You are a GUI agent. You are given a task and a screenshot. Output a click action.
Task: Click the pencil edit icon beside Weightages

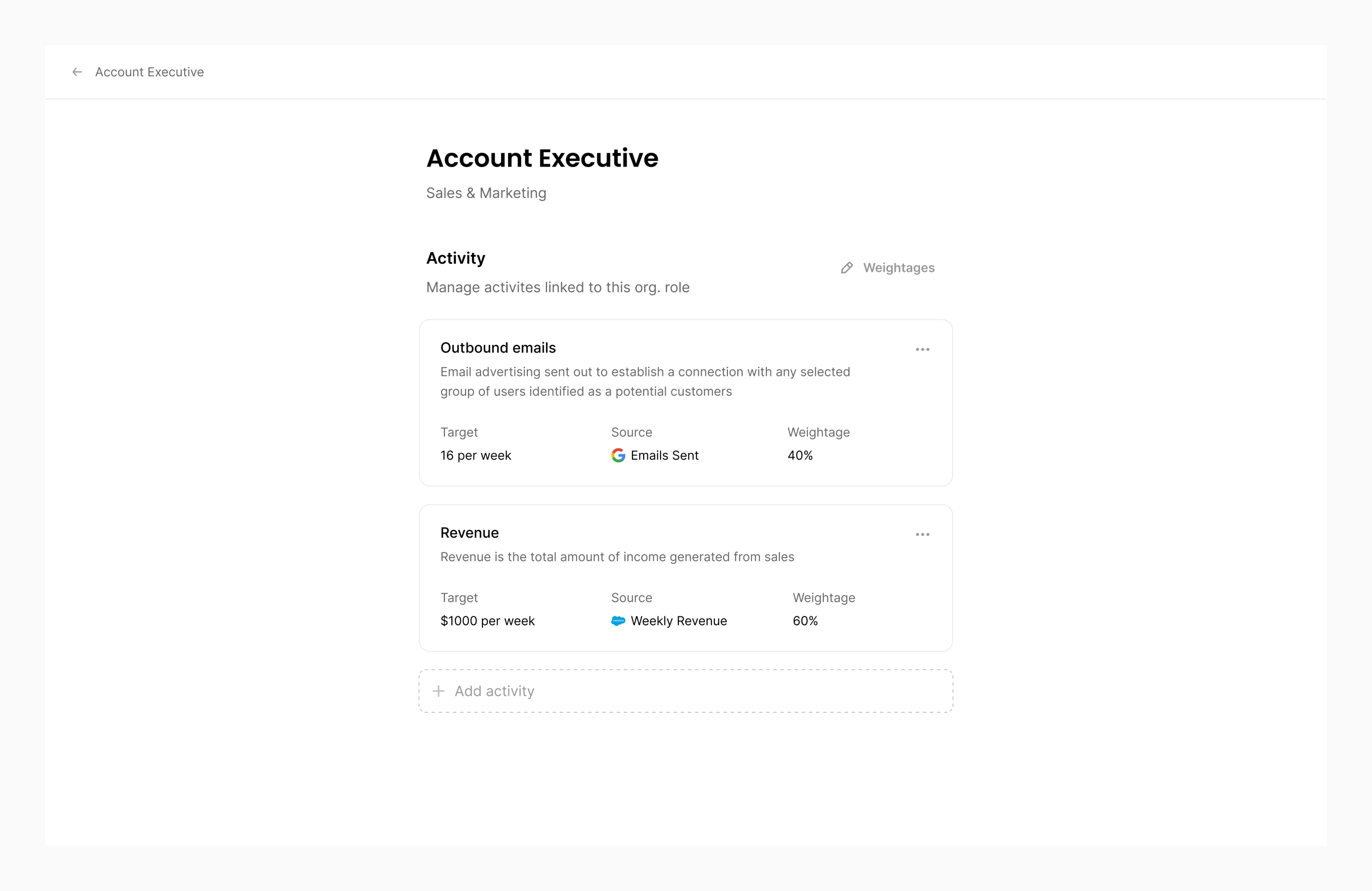coord(846,268)
